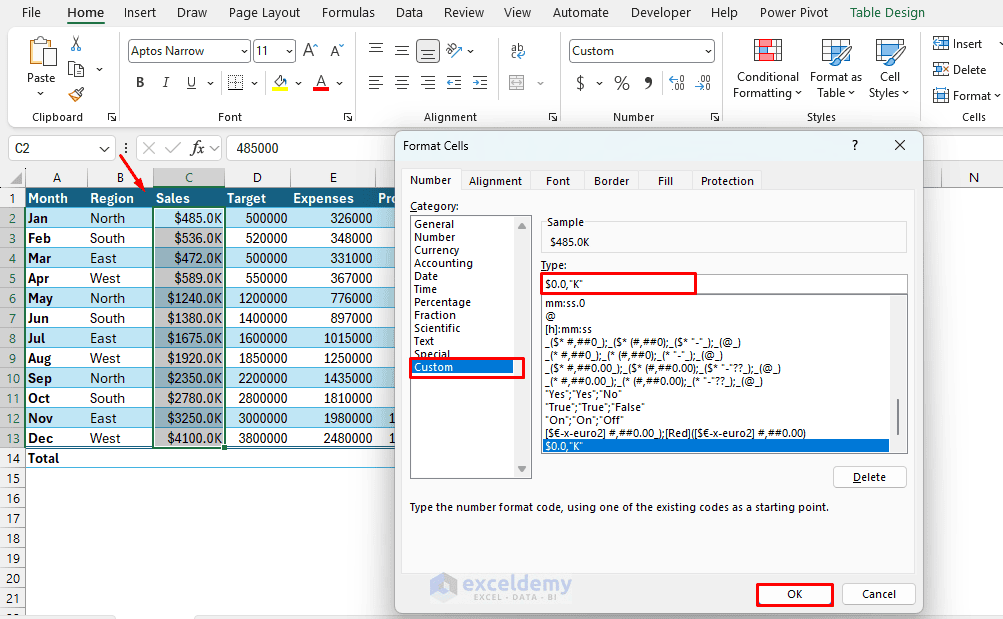Click the Insert cells button
Viewport: 1003px width, 619px height.
click(x=957, y=43)
